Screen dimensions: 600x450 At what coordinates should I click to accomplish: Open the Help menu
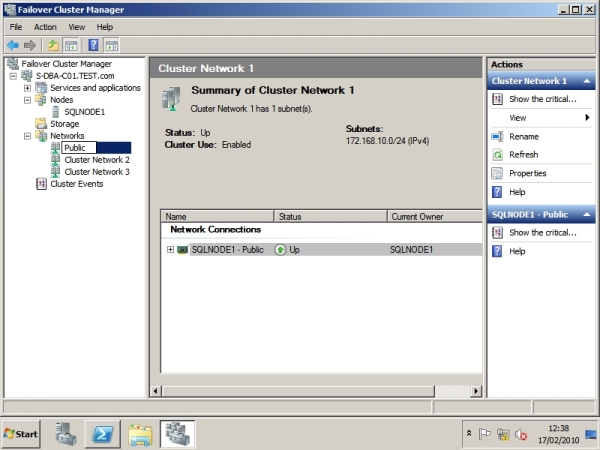point(104,27)
